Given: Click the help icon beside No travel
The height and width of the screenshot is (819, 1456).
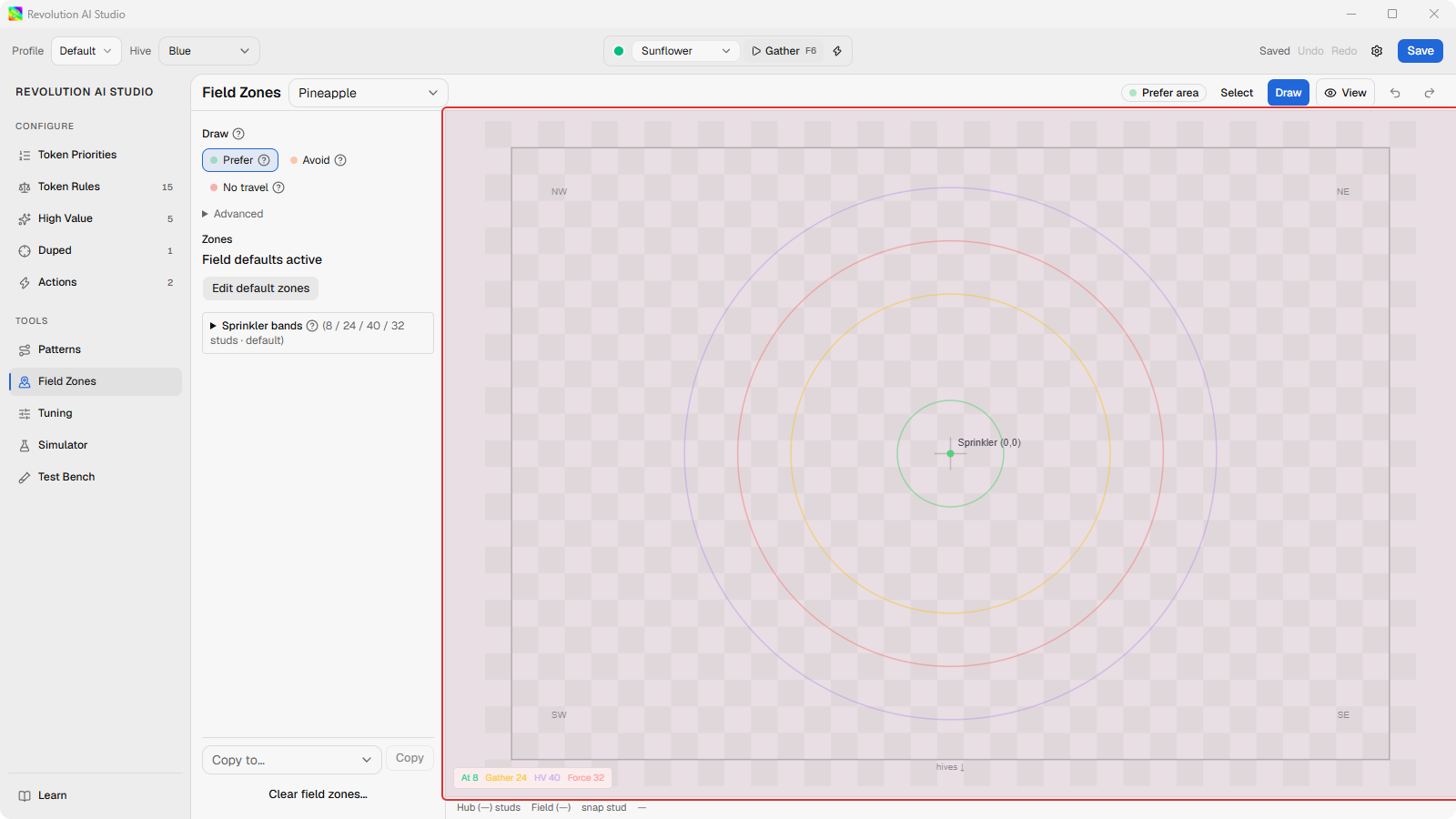Looking at the screenshot, I should [x=278, y=187].
